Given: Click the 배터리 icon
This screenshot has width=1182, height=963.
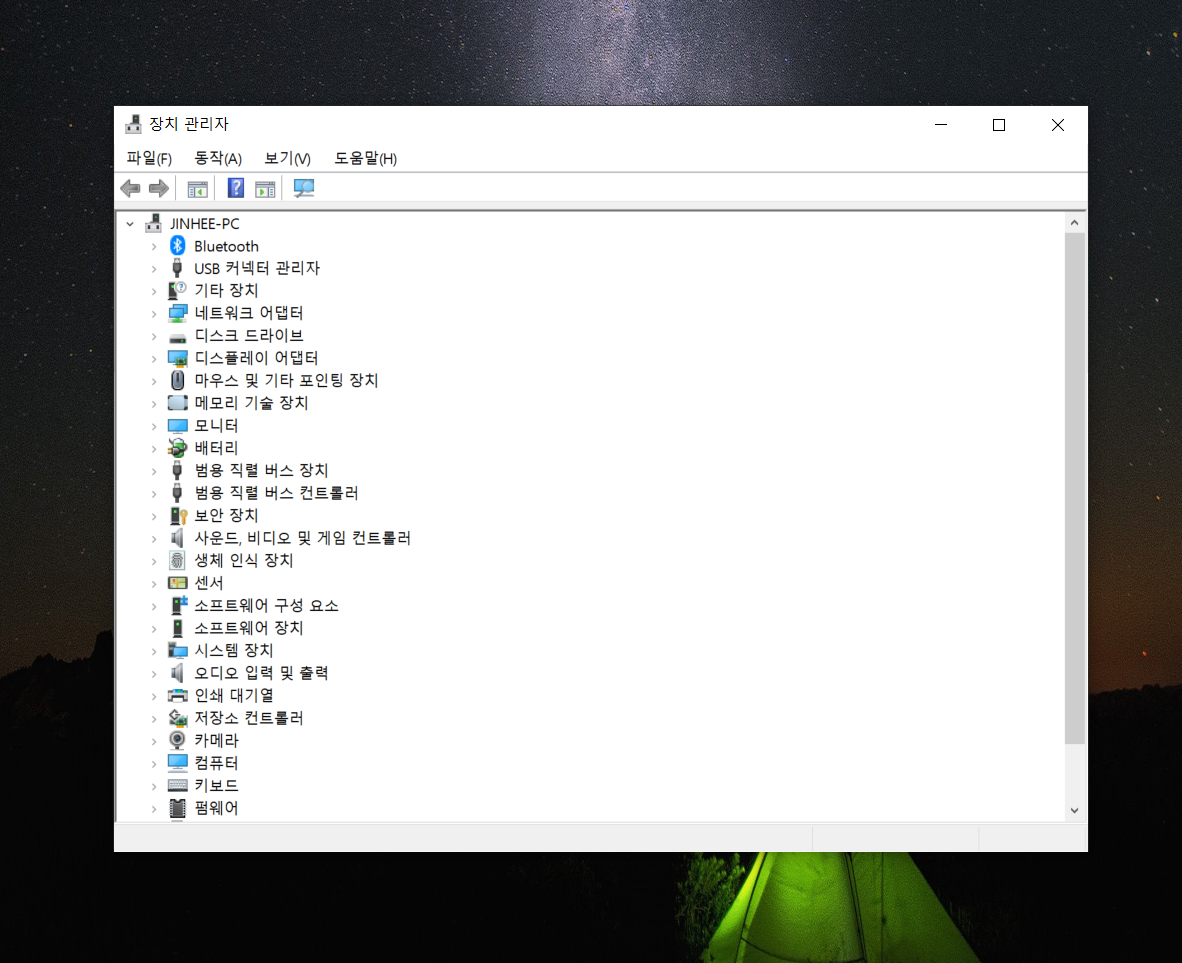Looking at the screenshot, I should point(177,448).
